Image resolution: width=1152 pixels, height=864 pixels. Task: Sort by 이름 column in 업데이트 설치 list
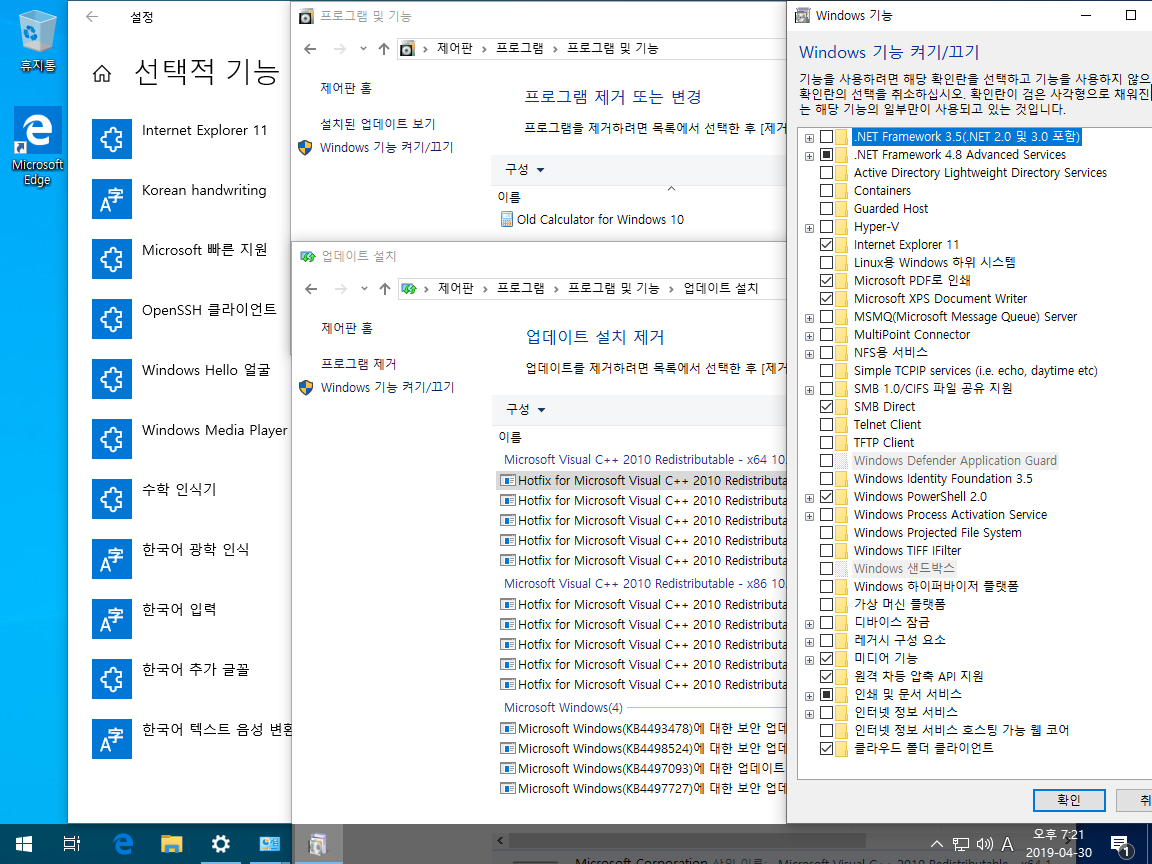(x=510, y=438)
